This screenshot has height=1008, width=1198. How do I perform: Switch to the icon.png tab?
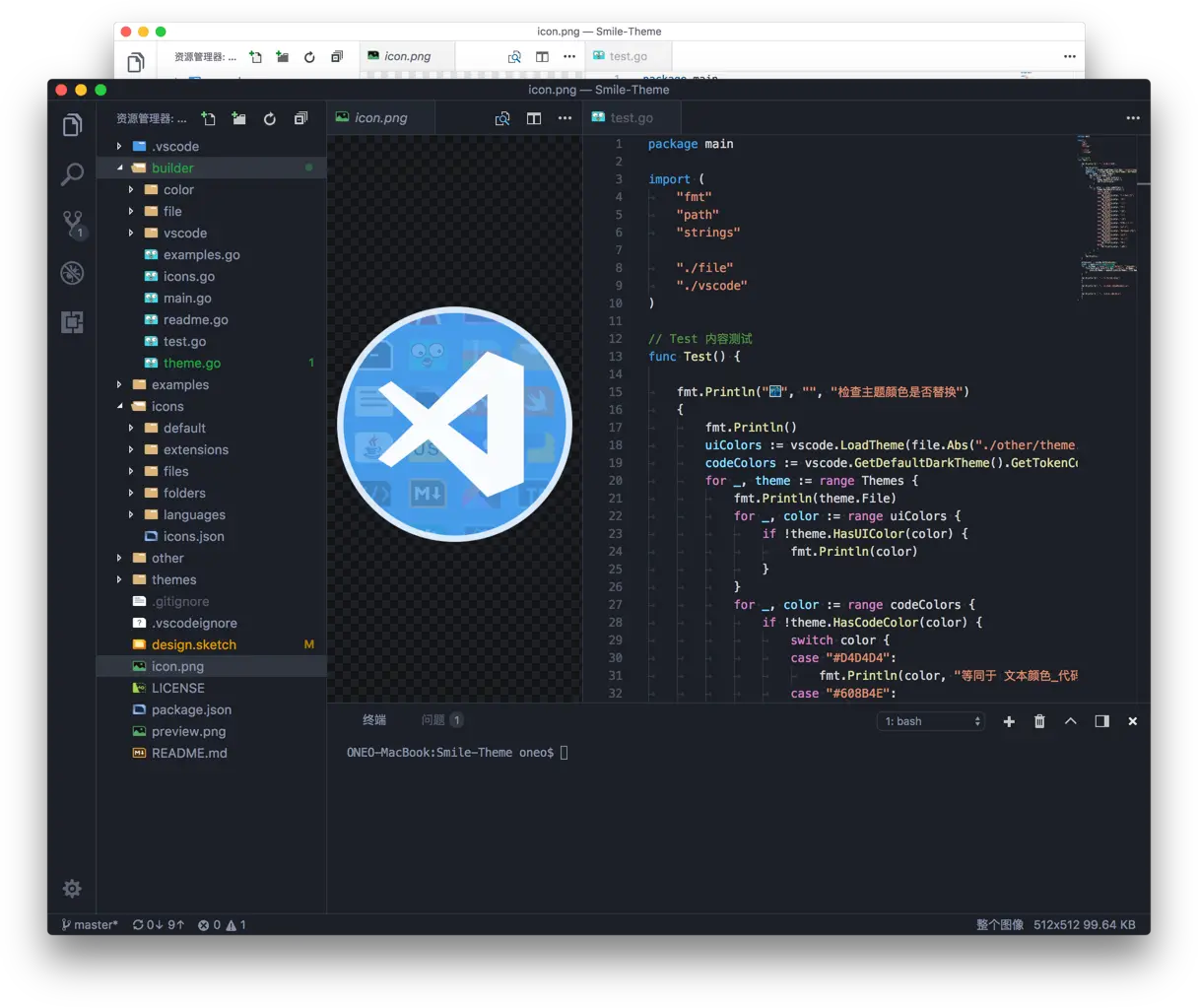point(380,118)
